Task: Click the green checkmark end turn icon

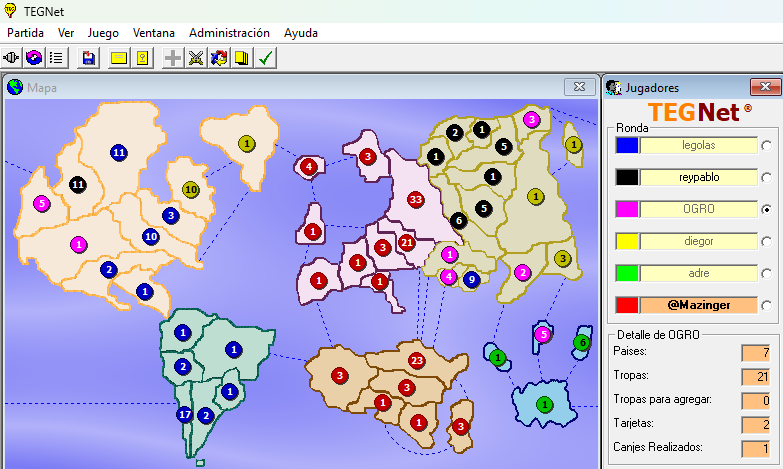Action: (265, 58)
